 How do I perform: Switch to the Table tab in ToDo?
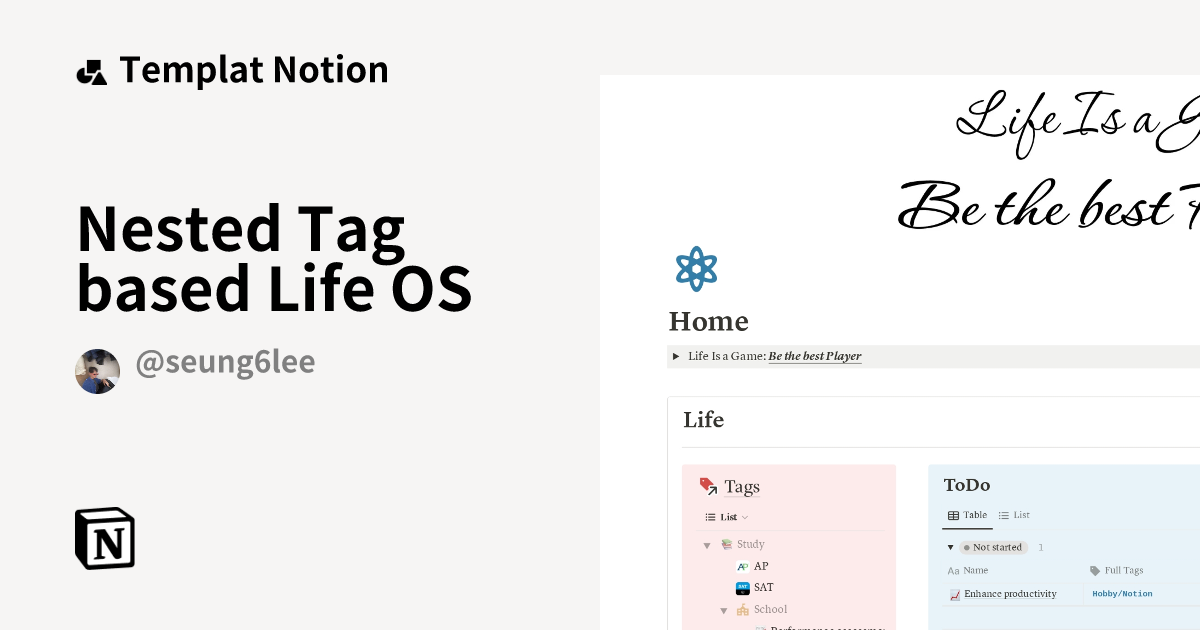967,515
